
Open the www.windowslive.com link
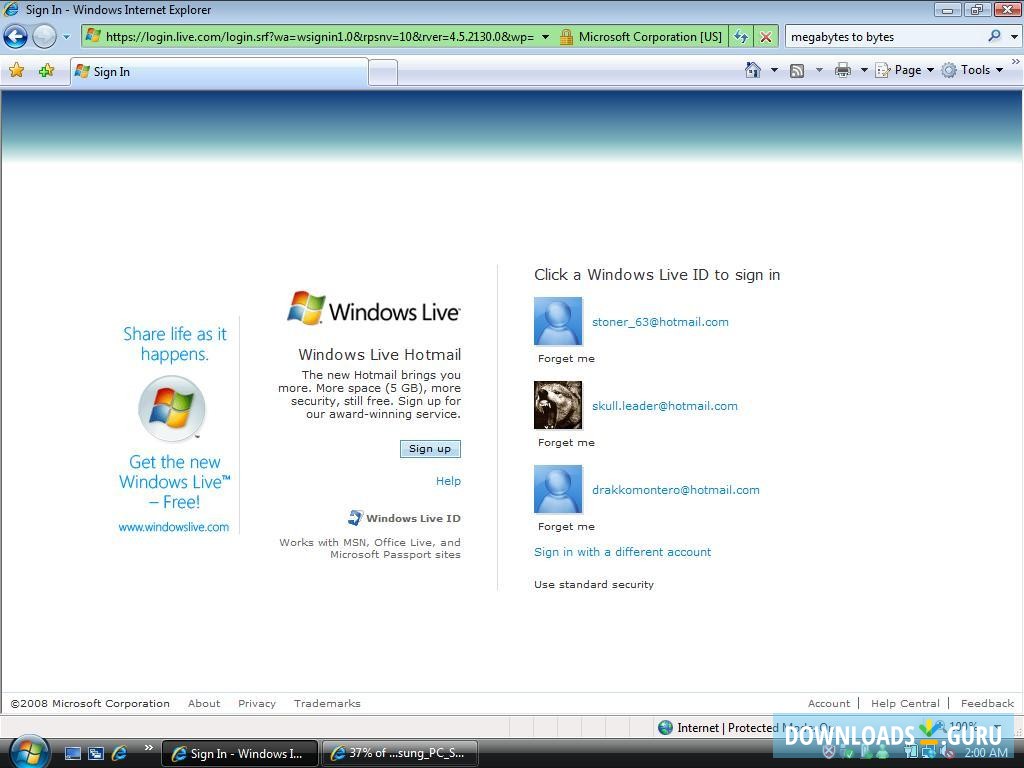tap(174, 527)
